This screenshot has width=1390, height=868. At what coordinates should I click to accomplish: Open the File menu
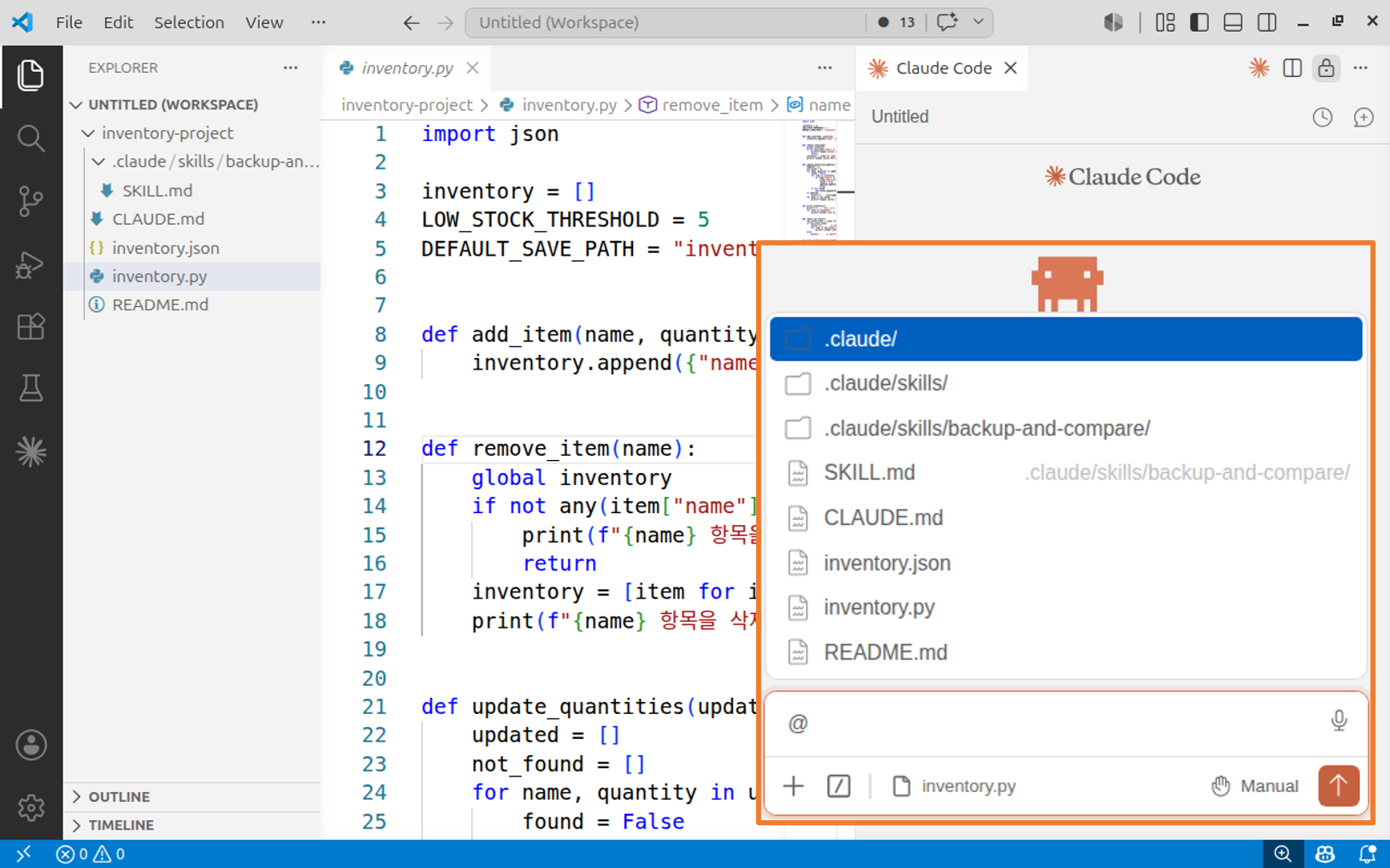[x=68, y=22]
